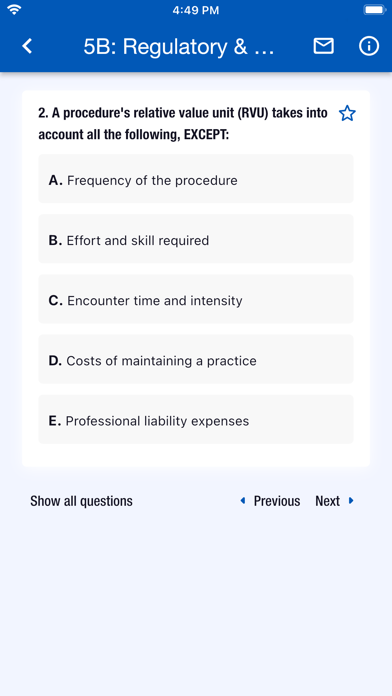Image resolution: width=392 pixels, height=696 pixels.
Task: Pick answer E Professional liability expenses
Action: tap(196, 419)
